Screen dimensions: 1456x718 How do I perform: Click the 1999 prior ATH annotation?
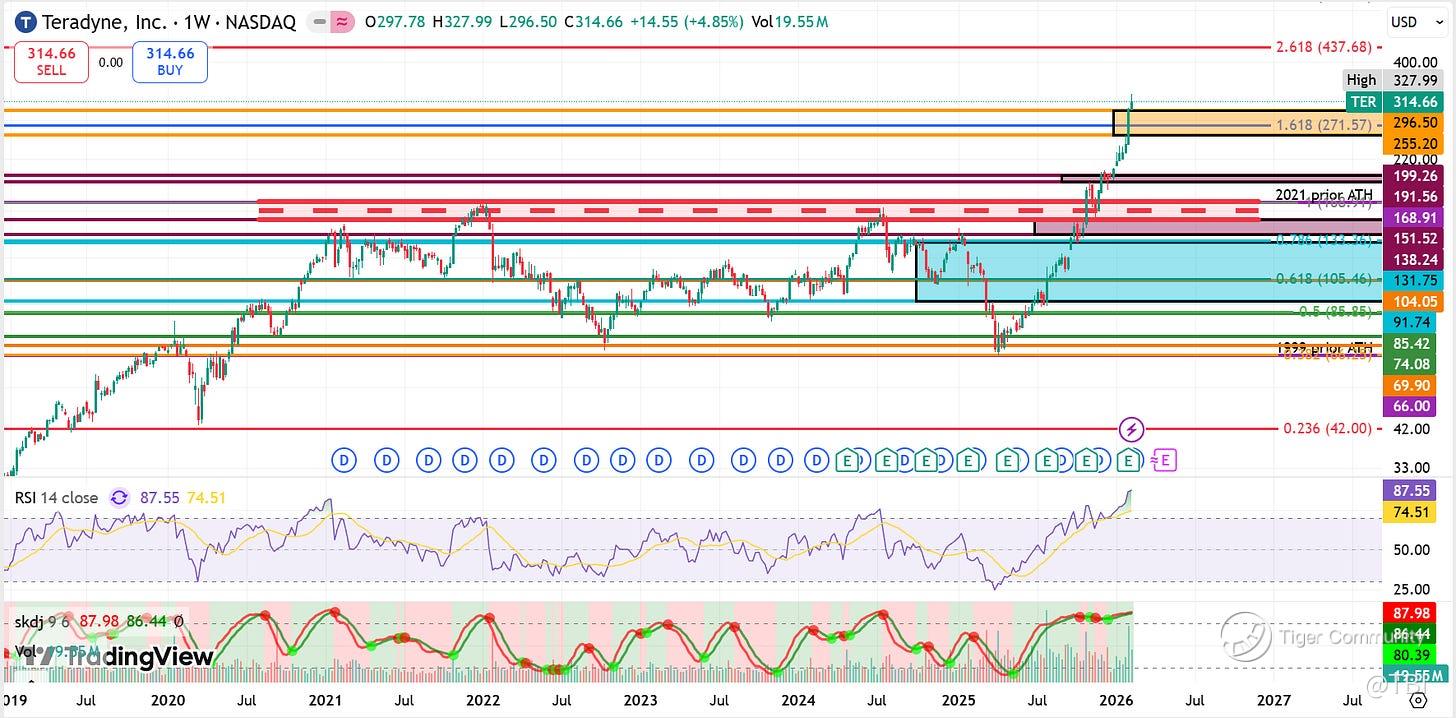coord(1323,348)
